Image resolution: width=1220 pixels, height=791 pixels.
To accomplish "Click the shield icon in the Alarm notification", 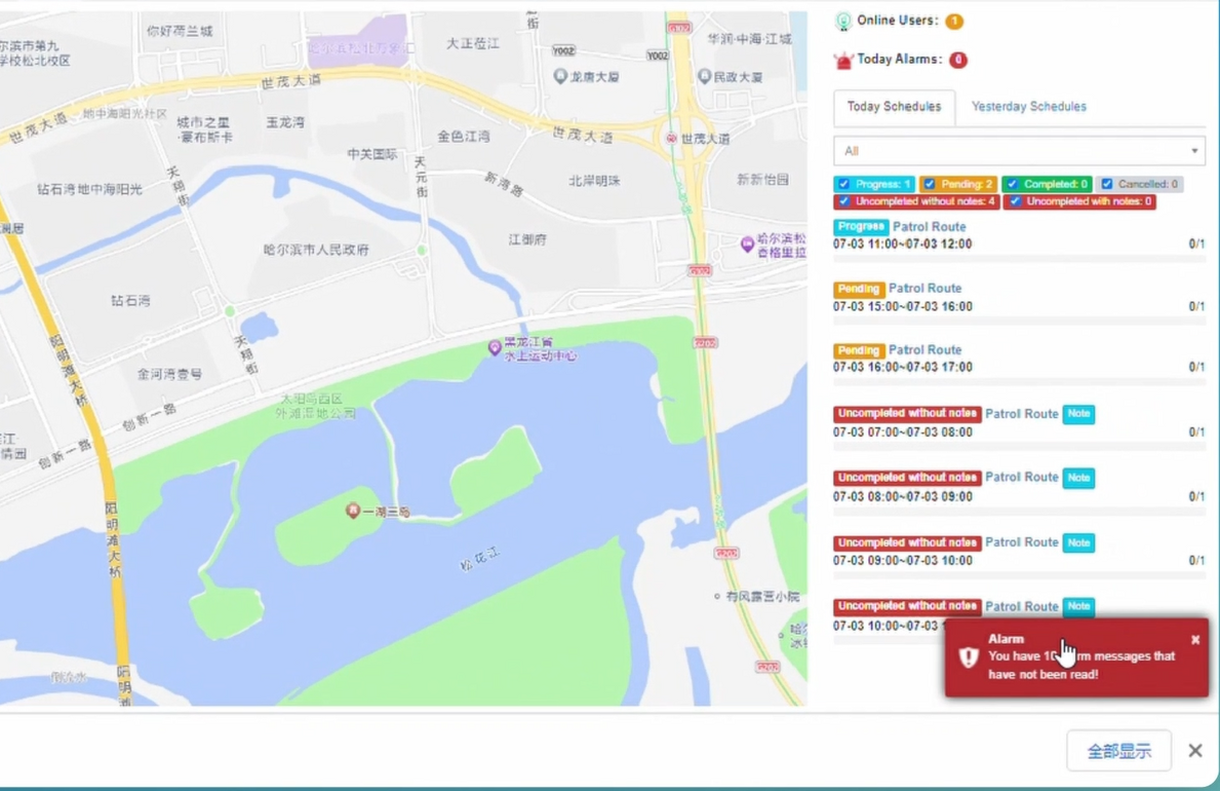I will pyautogui.click(x=968, y=657).
